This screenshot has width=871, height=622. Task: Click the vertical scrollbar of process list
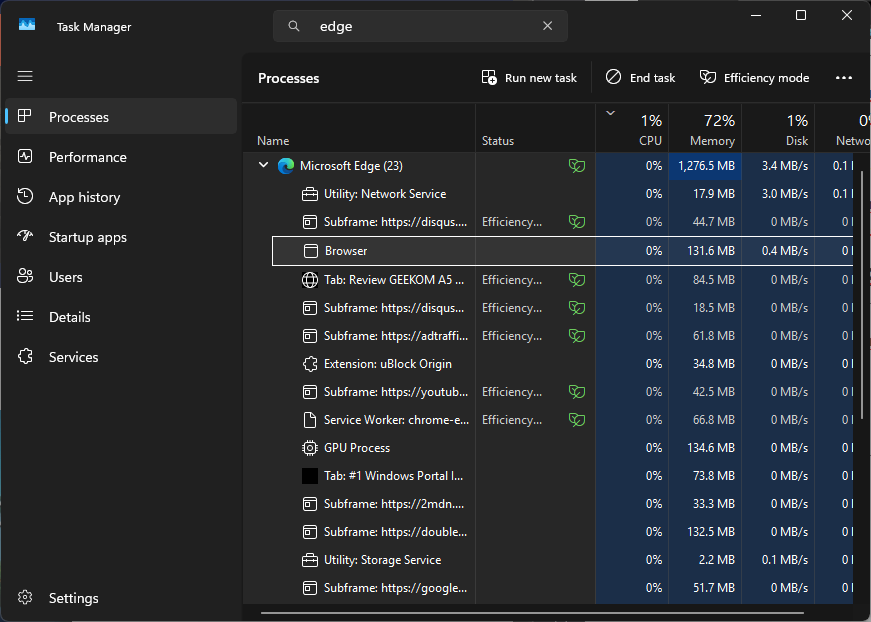pos(862,300)
